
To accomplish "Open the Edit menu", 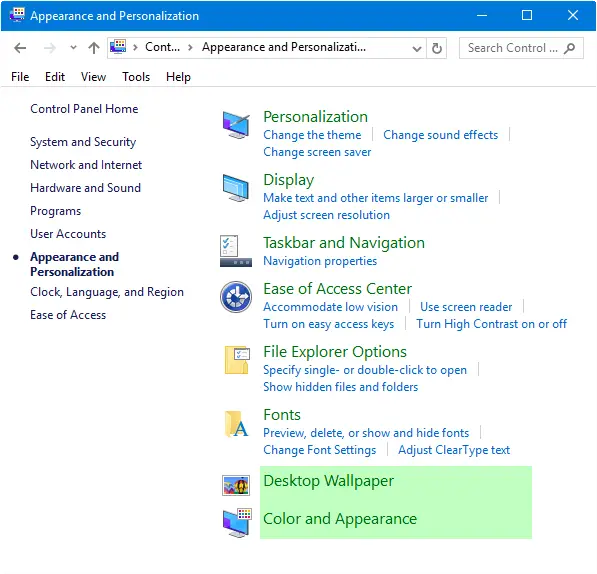I will [x=55, y=77].
